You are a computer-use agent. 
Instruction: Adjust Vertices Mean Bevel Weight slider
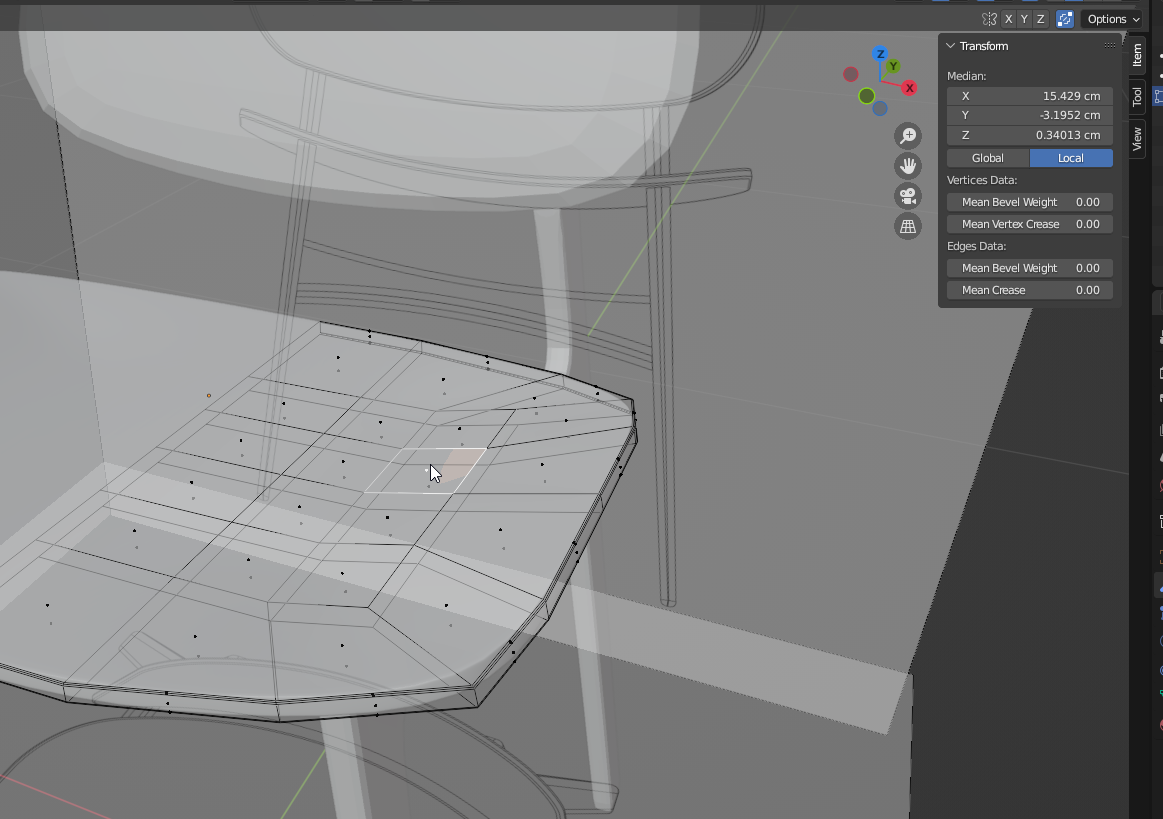click(1029, 202)
